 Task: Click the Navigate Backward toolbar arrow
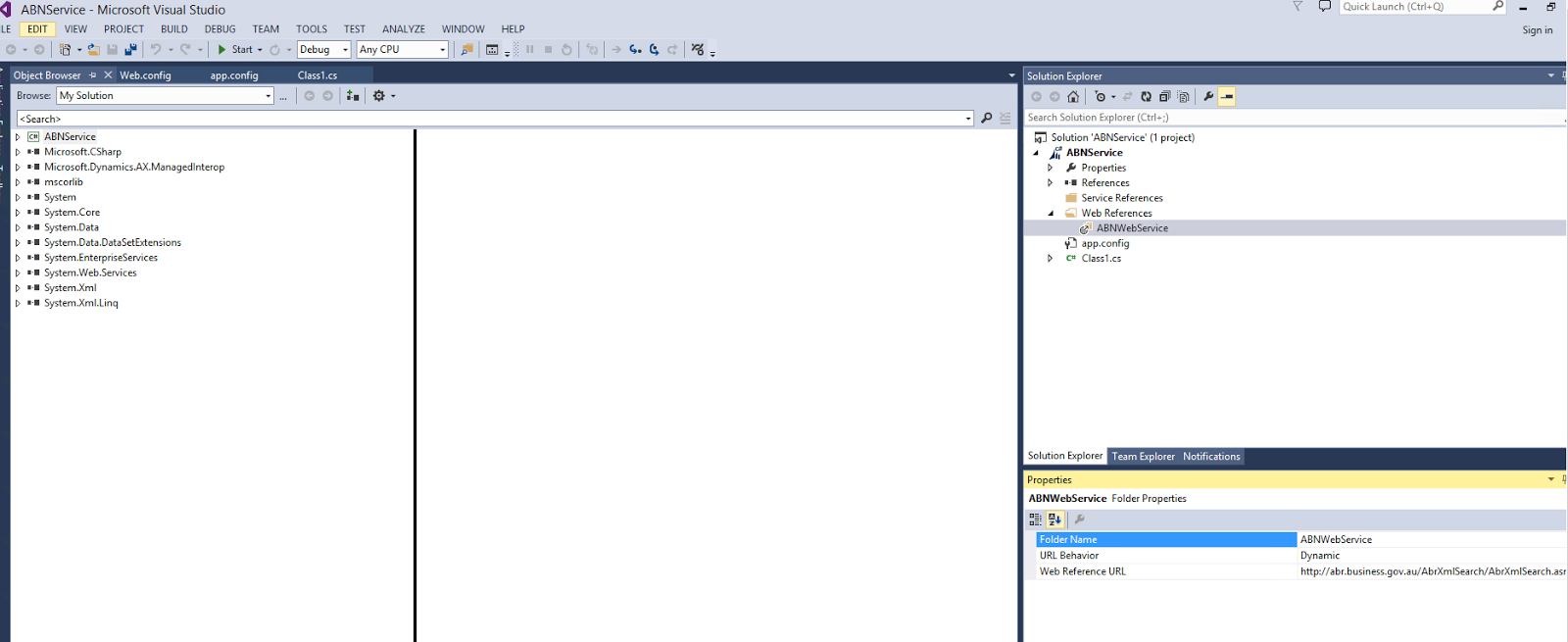pyautogui.click(x=11, y=49)
